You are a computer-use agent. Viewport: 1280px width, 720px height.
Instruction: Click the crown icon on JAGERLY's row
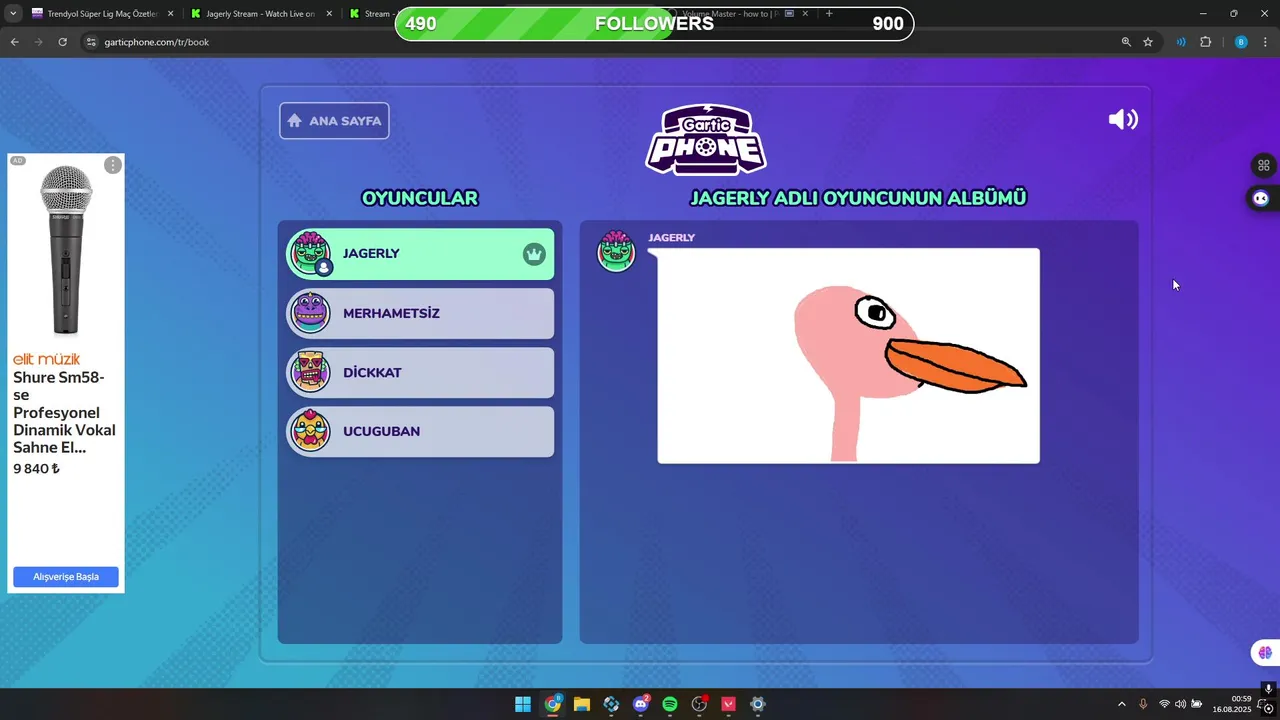[534, 254]
